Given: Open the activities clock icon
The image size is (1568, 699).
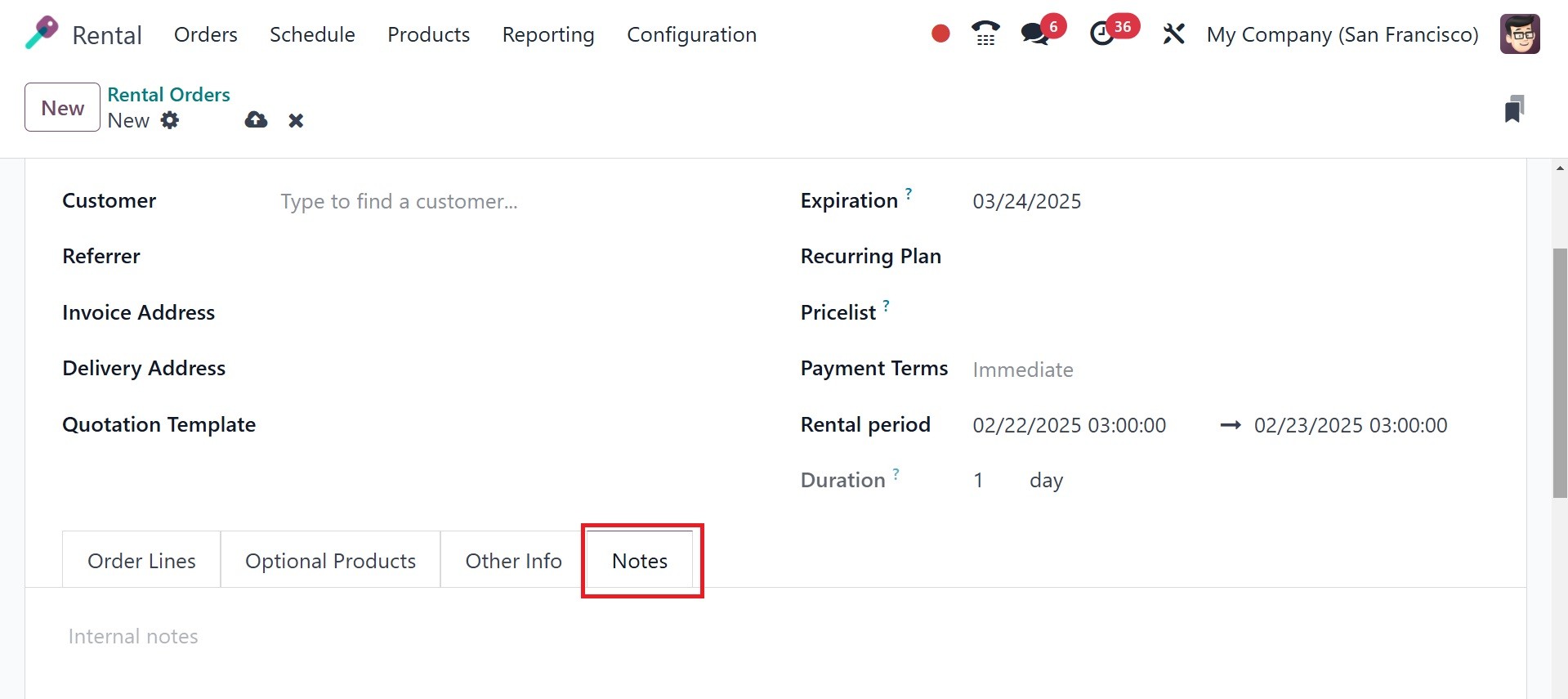Looking at the screenshot, I should click(1103, 34).
